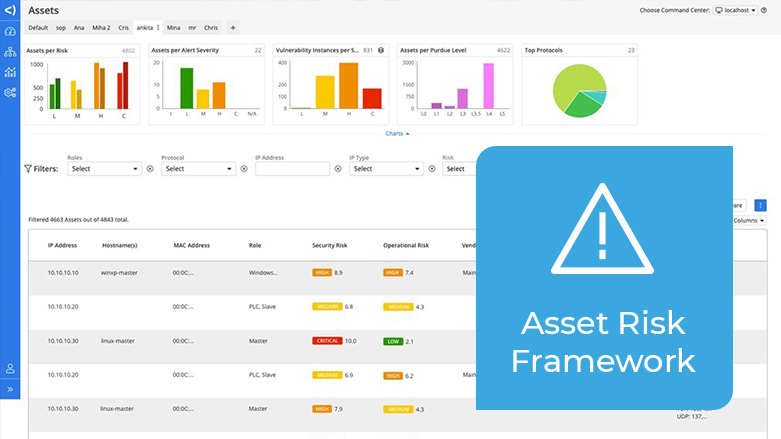Open the analytics chart icon in the sidebar
The width and height of the screenshot is (781, 439).
(x=10, y=72)
